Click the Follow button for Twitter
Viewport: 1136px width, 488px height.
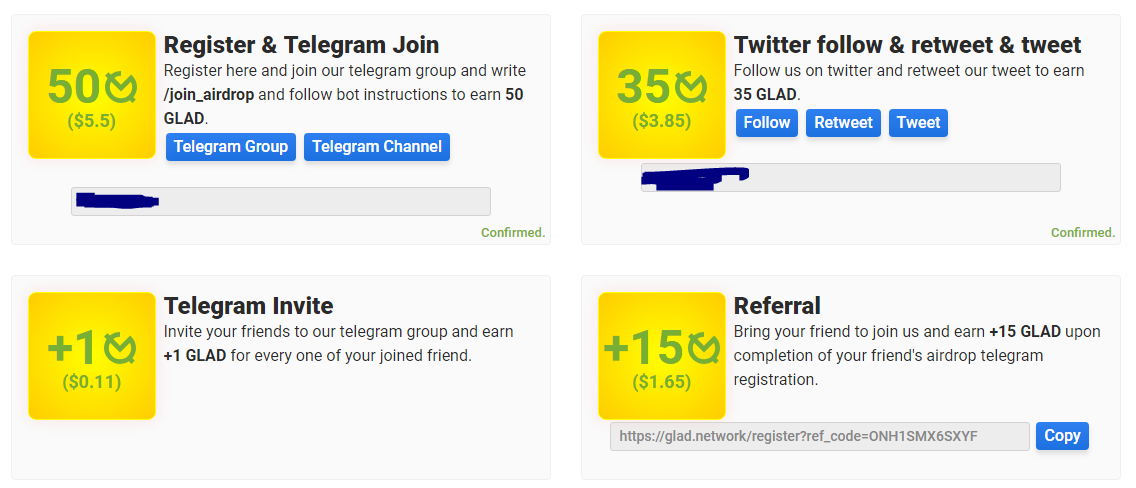tap(767, 123)
